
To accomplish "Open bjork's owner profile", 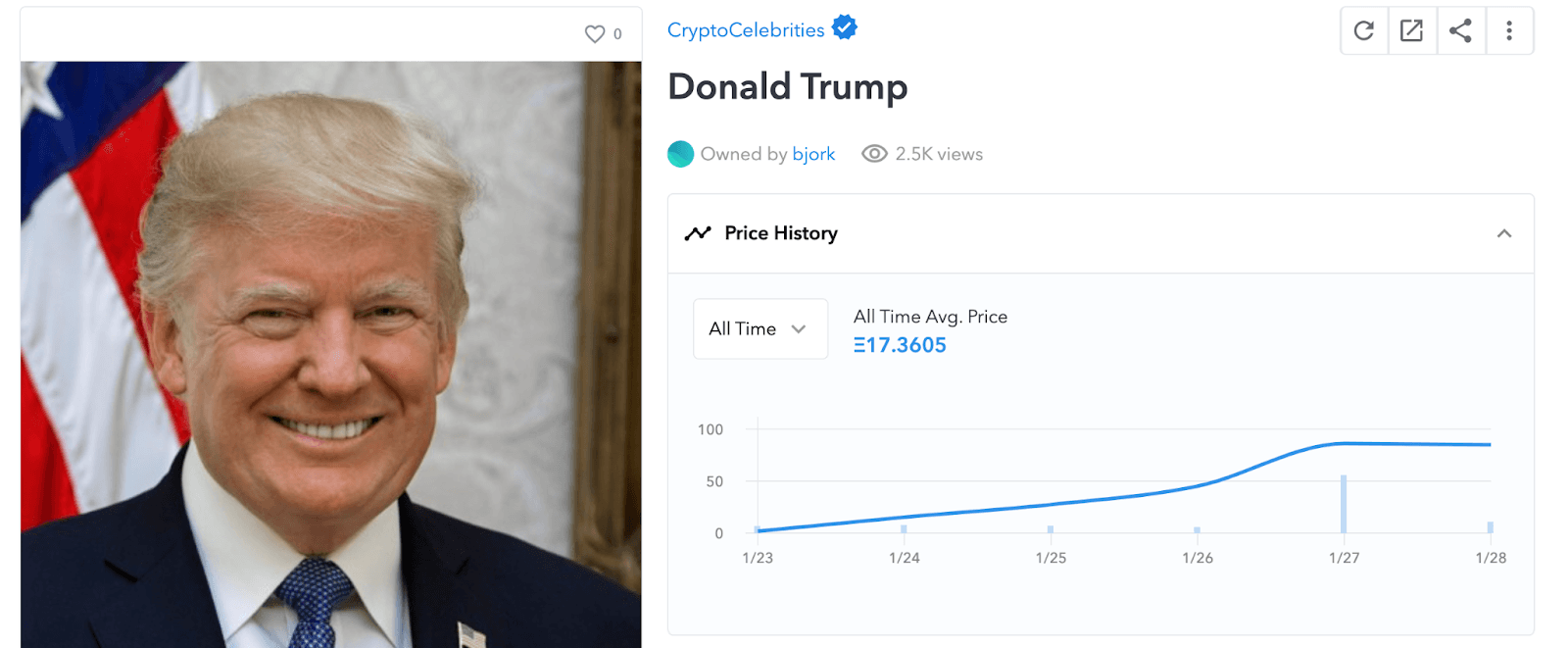I will pyautogui.click(x=814, y=154).
